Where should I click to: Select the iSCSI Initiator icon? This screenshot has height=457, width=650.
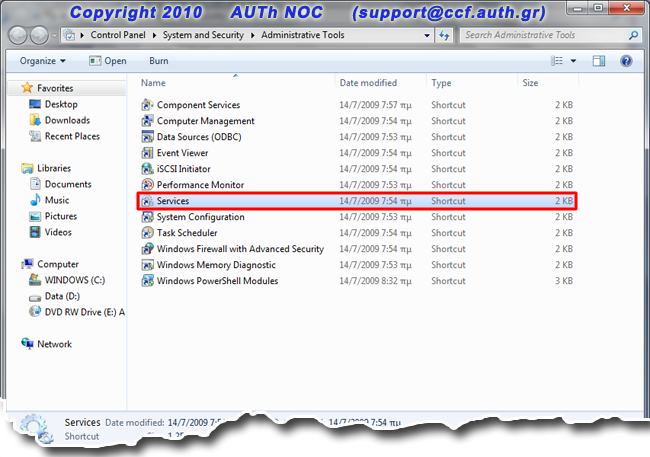[147, 169]
